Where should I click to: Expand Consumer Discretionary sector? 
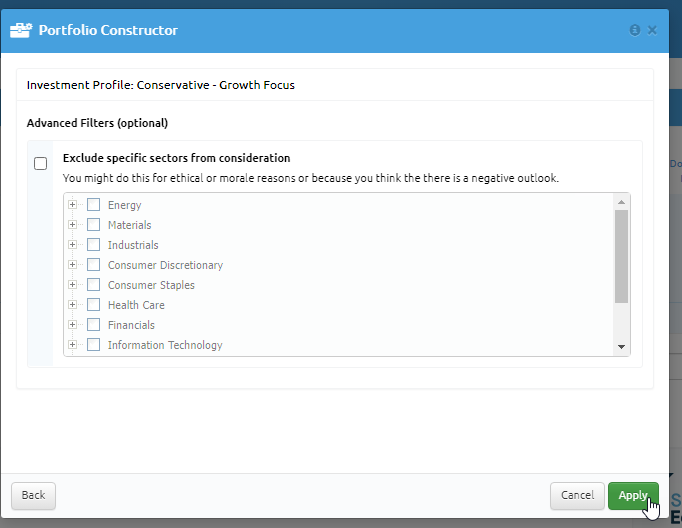point(73,264)
